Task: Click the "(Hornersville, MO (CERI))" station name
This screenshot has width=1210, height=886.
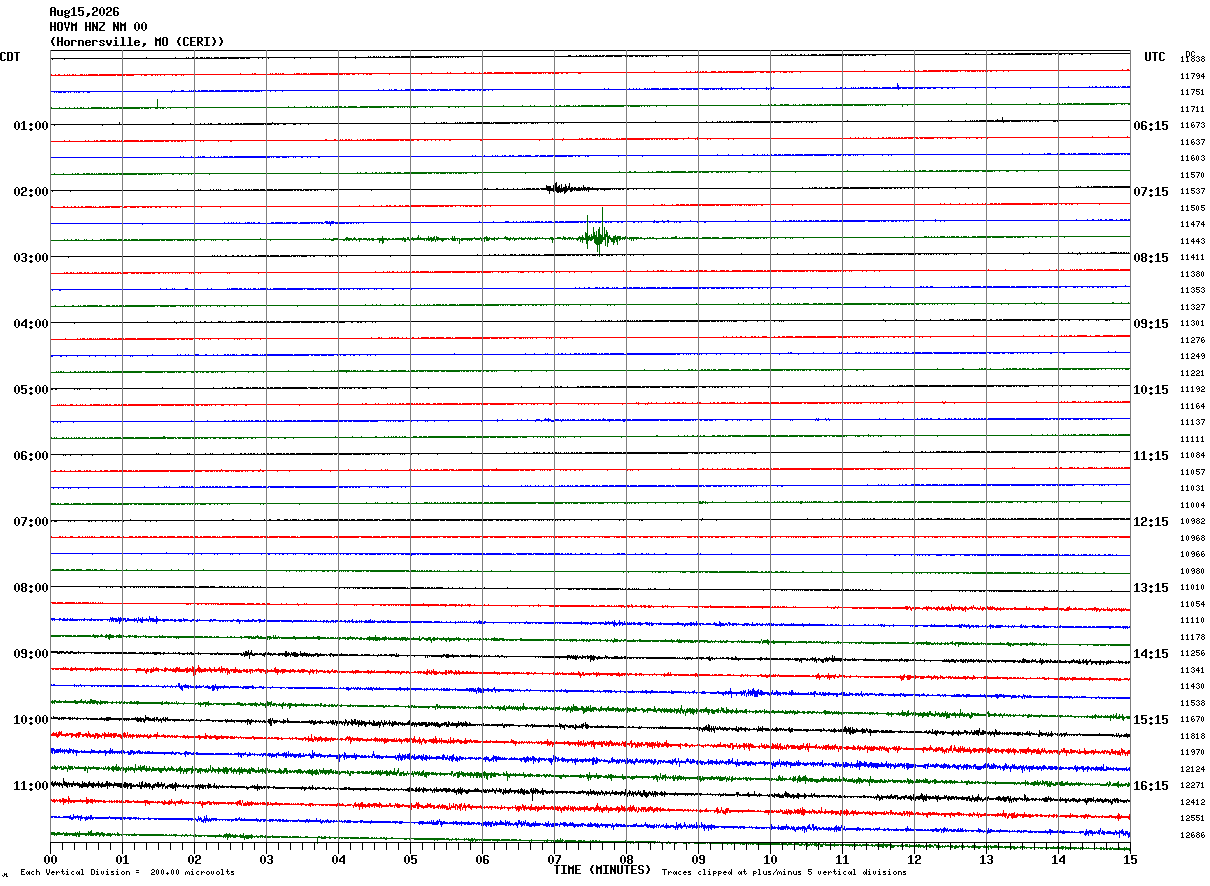Action: click(137, 42)
